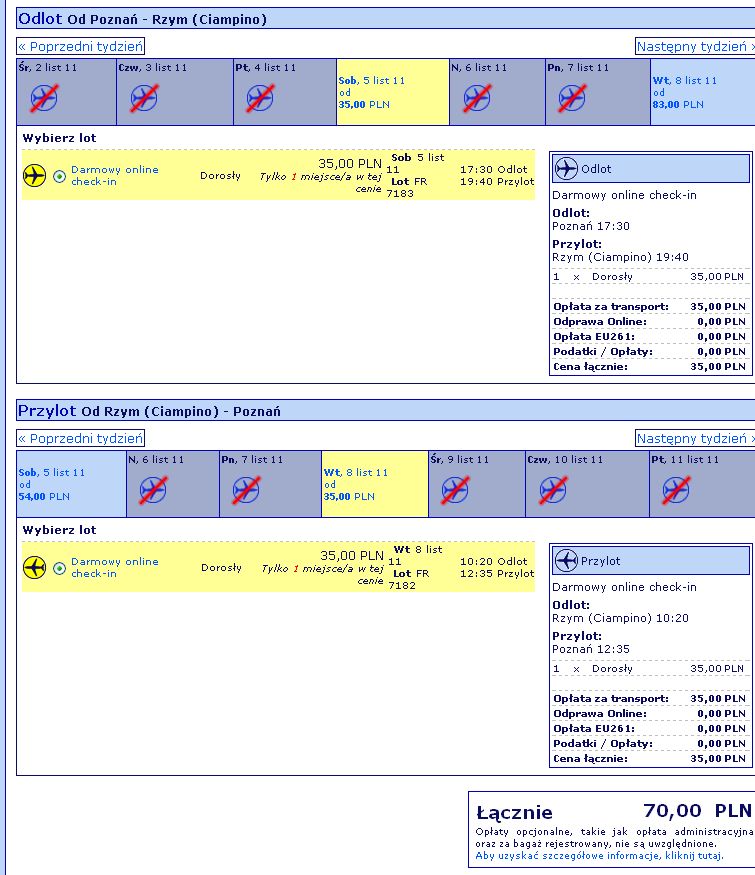Viewport: 755px width, 875px height.
Task: Go to previous week for outbound flights
Action: [80, 46]
